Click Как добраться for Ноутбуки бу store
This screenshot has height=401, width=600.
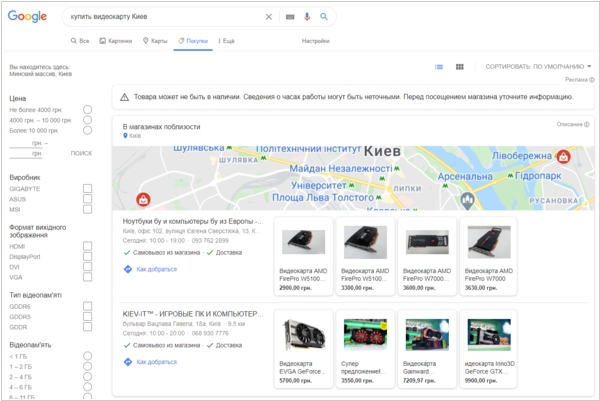coord(157,269)
